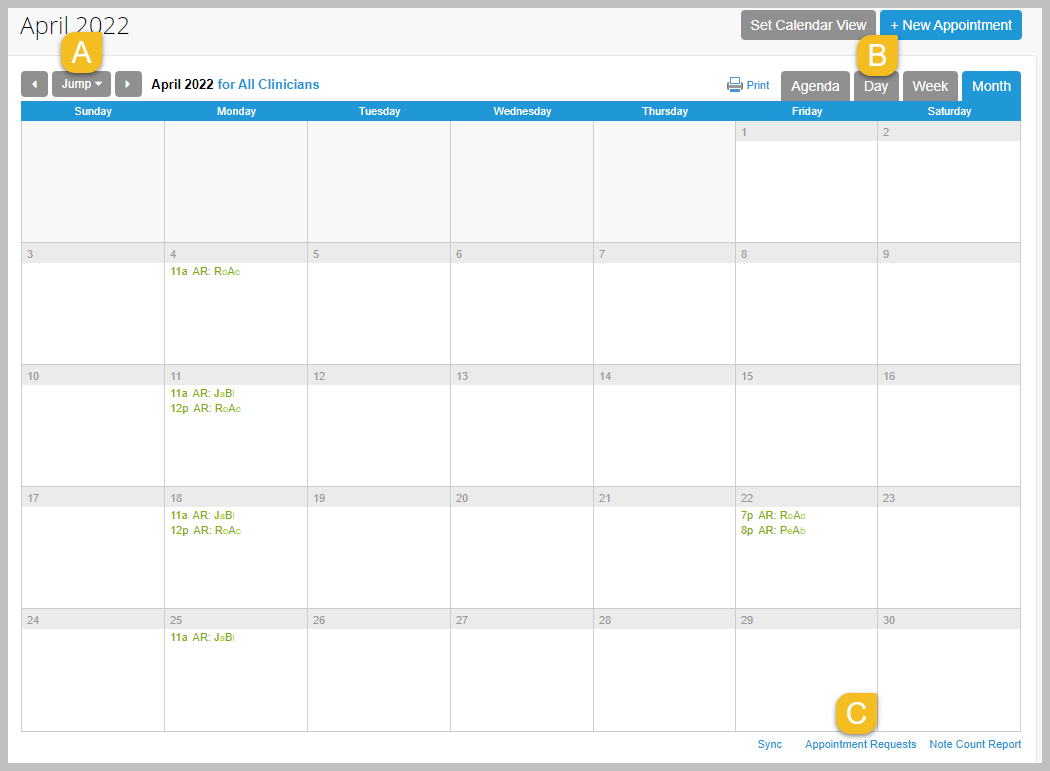Create a New Appointment
Image resolution: width=1050 pixels, height=771 pixels.
point(951,25)
